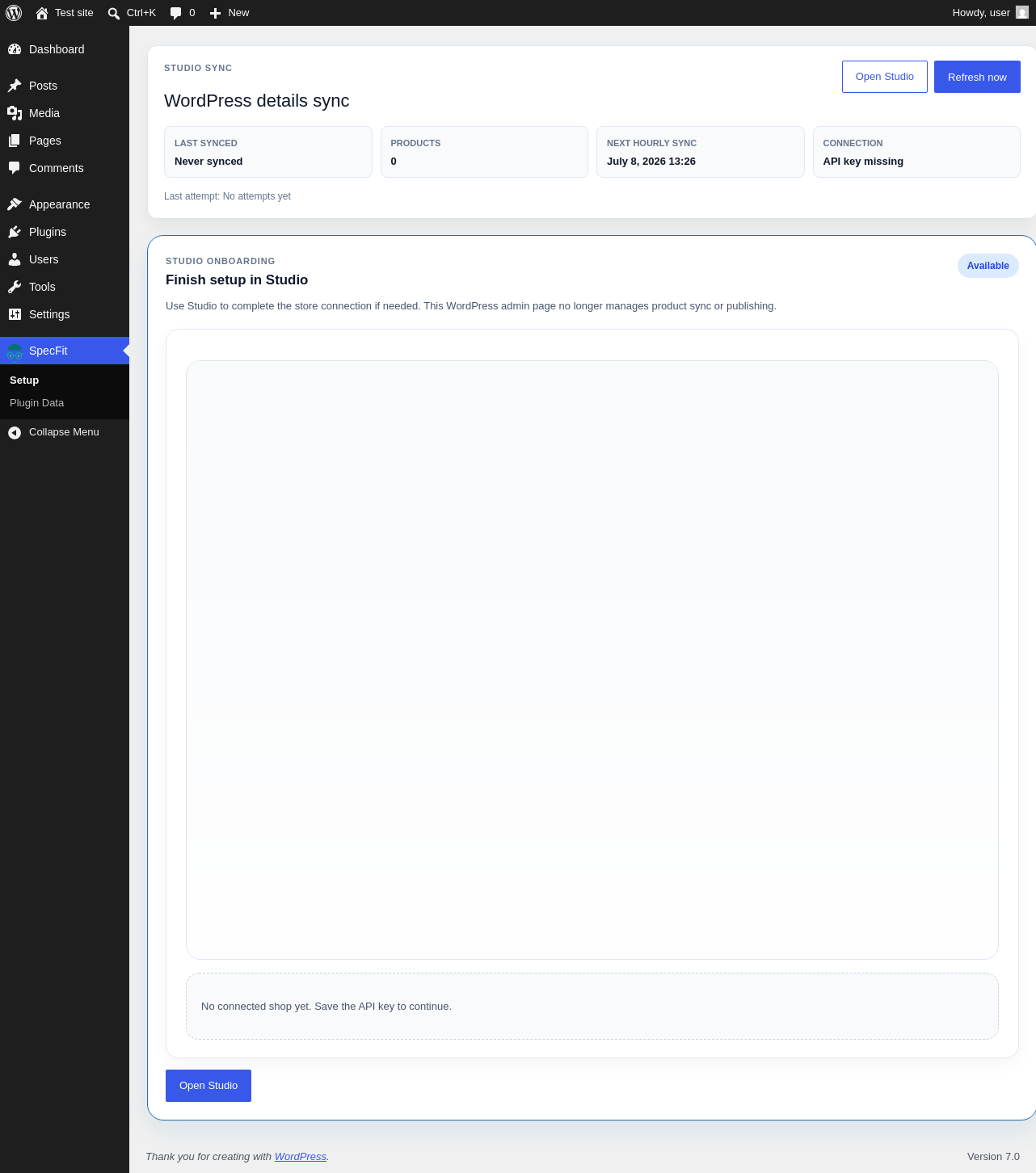Open the WordPress logo menu
The image size is (1036, 1173).
point(14,13)
